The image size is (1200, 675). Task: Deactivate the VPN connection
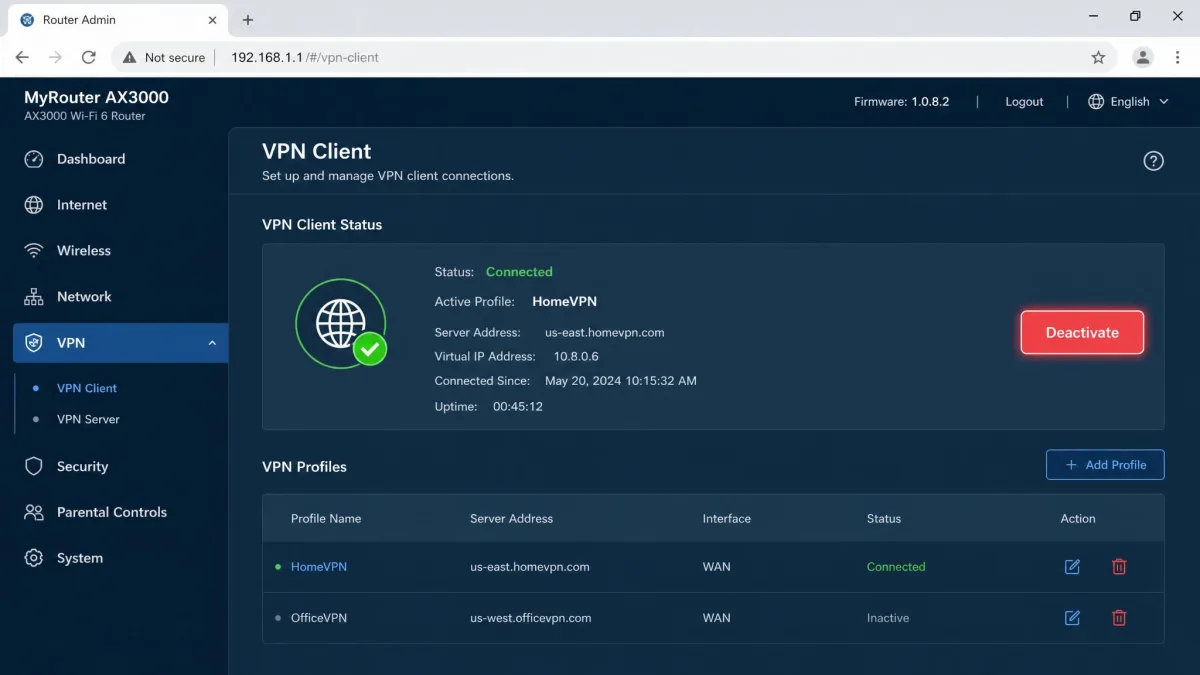point(1082,333)
